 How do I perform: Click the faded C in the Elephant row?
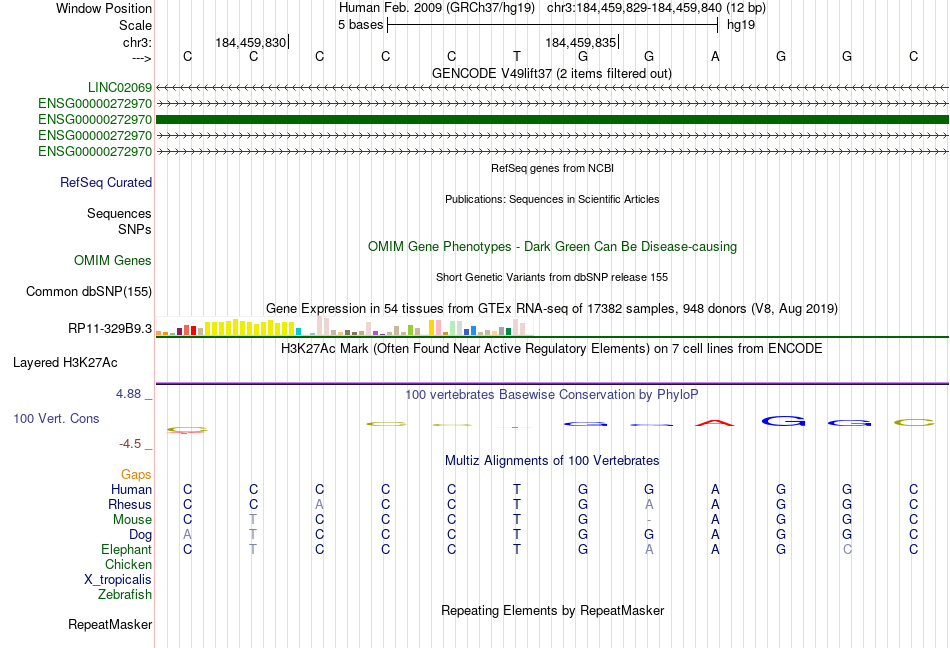[x=847, y=549]
